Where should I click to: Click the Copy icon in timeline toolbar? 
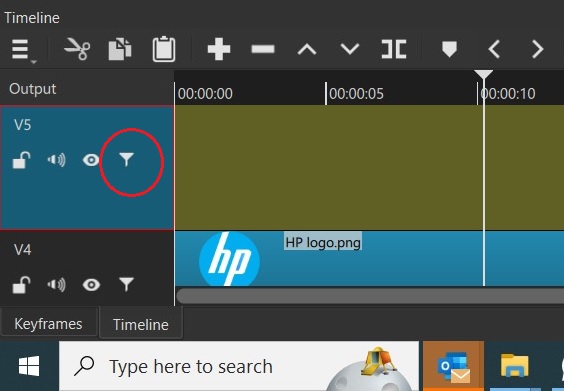(120, 49)
